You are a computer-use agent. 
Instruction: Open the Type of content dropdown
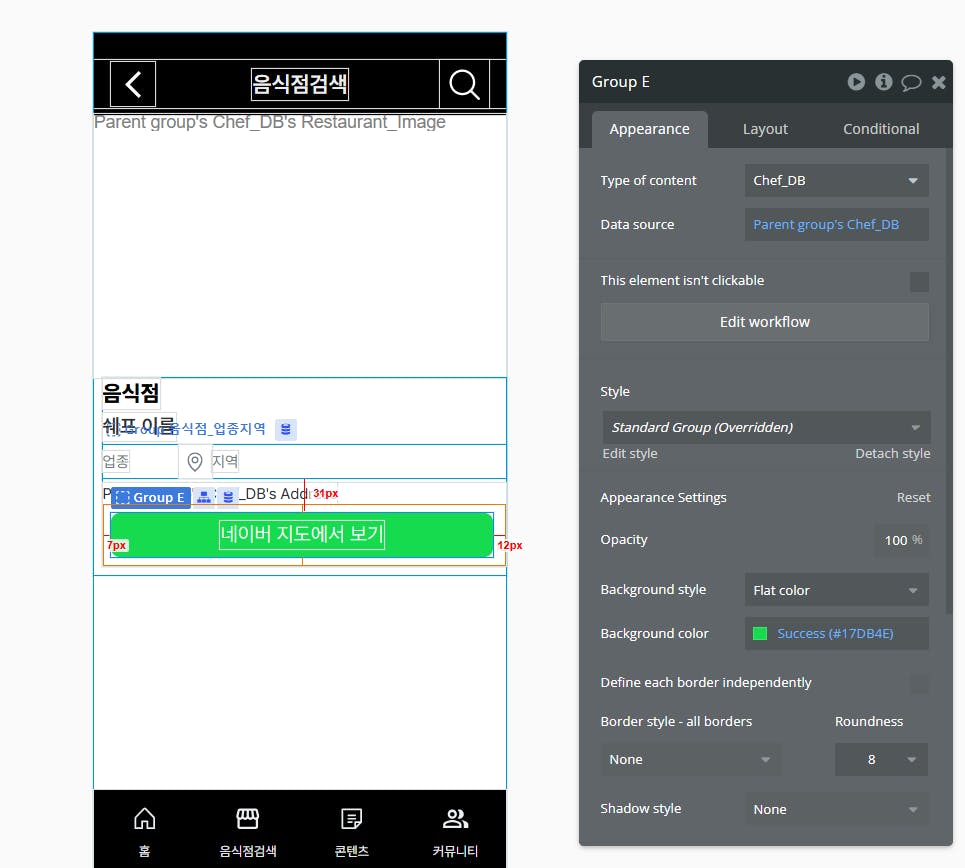pyautogui.click(x=836, y=180)
